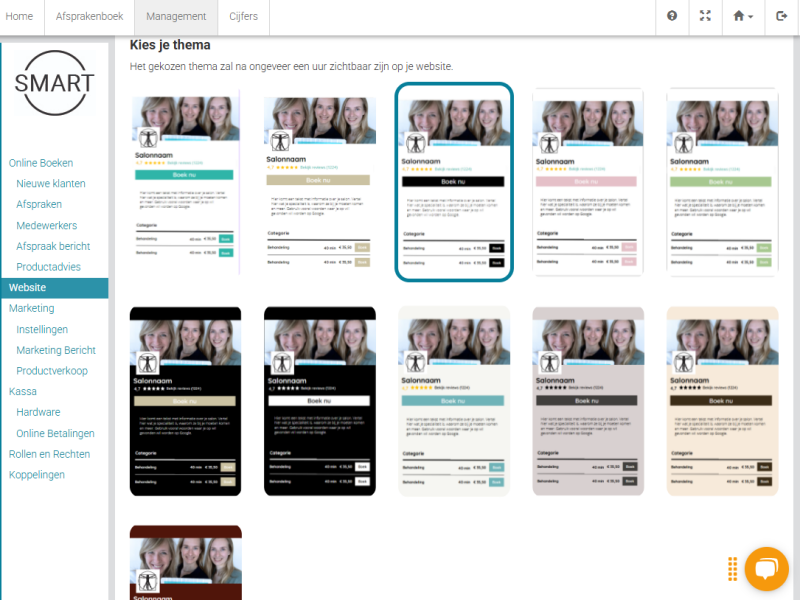Open Online Betalingen settings
The height and width of the screenshot is (600, 800).
[x=55, y=433]
